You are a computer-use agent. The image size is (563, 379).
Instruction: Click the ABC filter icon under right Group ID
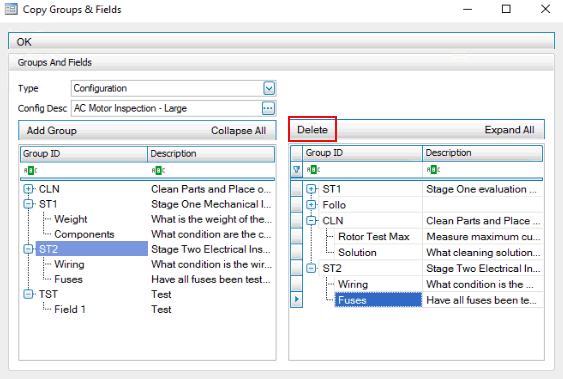coord(313,169)
